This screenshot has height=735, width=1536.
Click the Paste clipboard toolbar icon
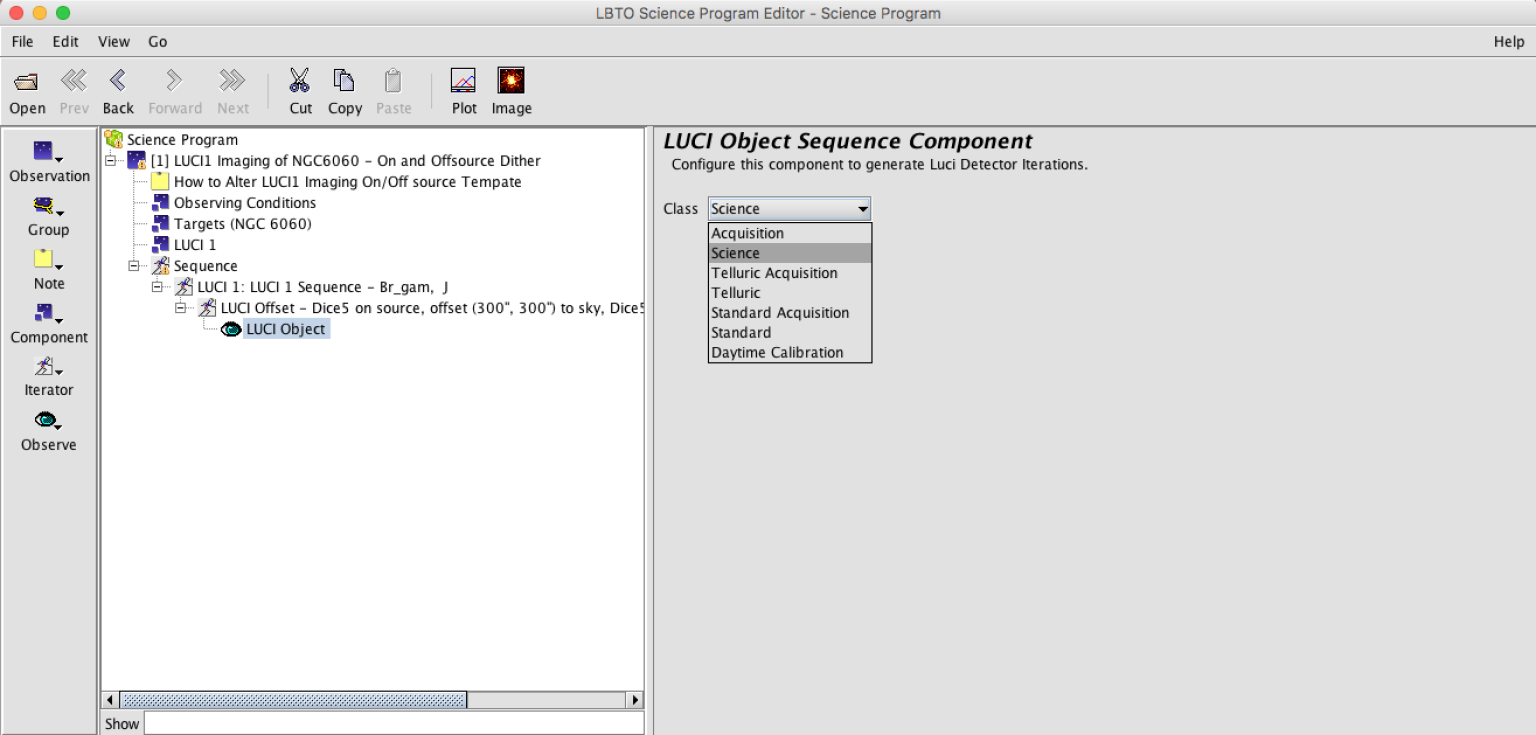(x=393, y=81)
